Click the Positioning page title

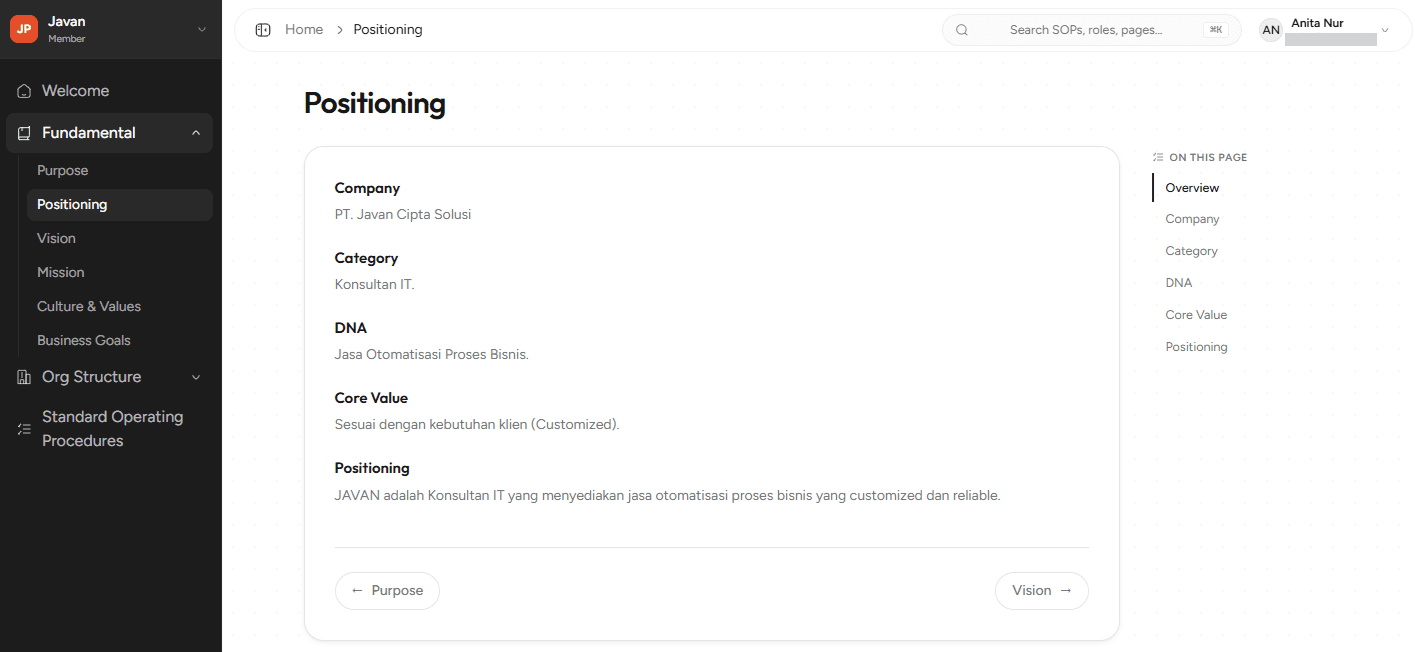coord(375,104)
